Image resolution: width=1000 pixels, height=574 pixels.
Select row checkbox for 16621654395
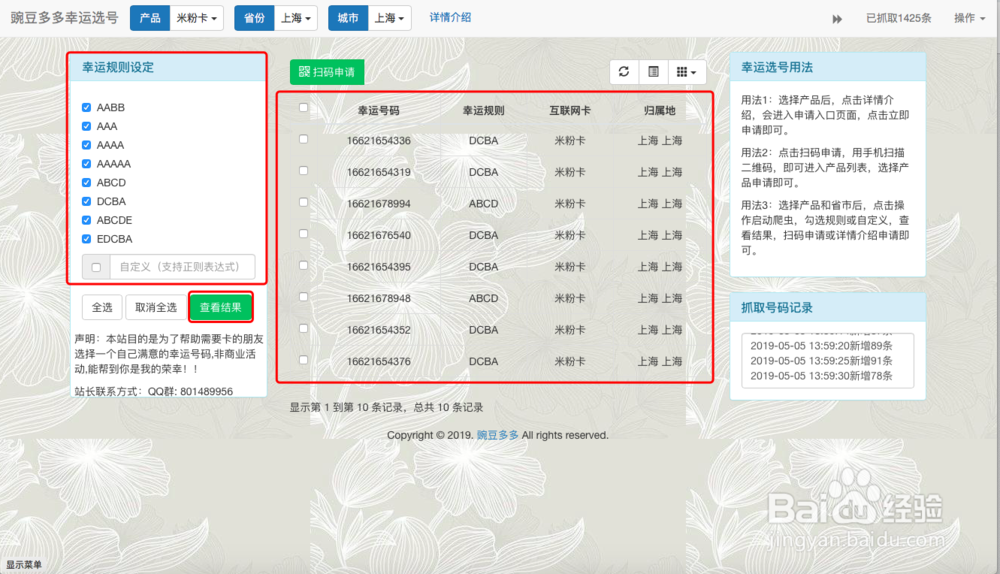[x=304, y=265]
